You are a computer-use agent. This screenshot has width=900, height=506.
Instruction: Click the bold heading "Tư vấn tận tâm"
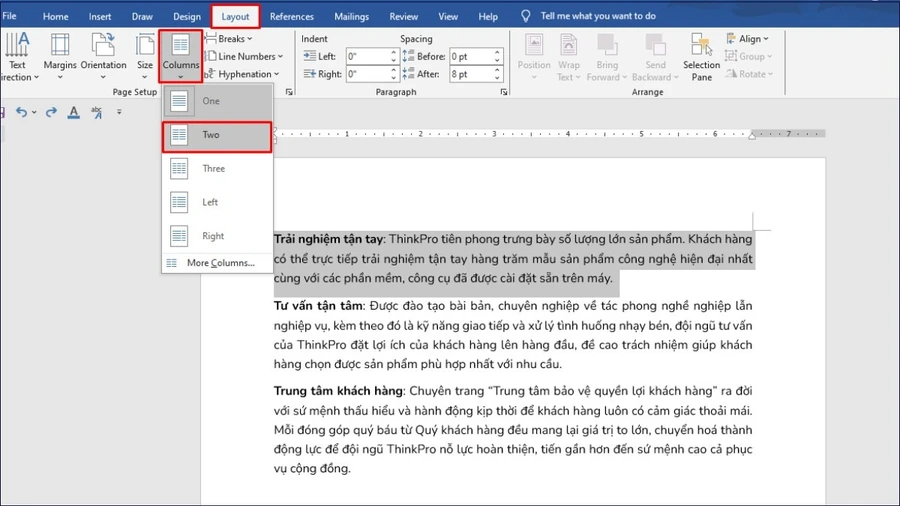318,306
